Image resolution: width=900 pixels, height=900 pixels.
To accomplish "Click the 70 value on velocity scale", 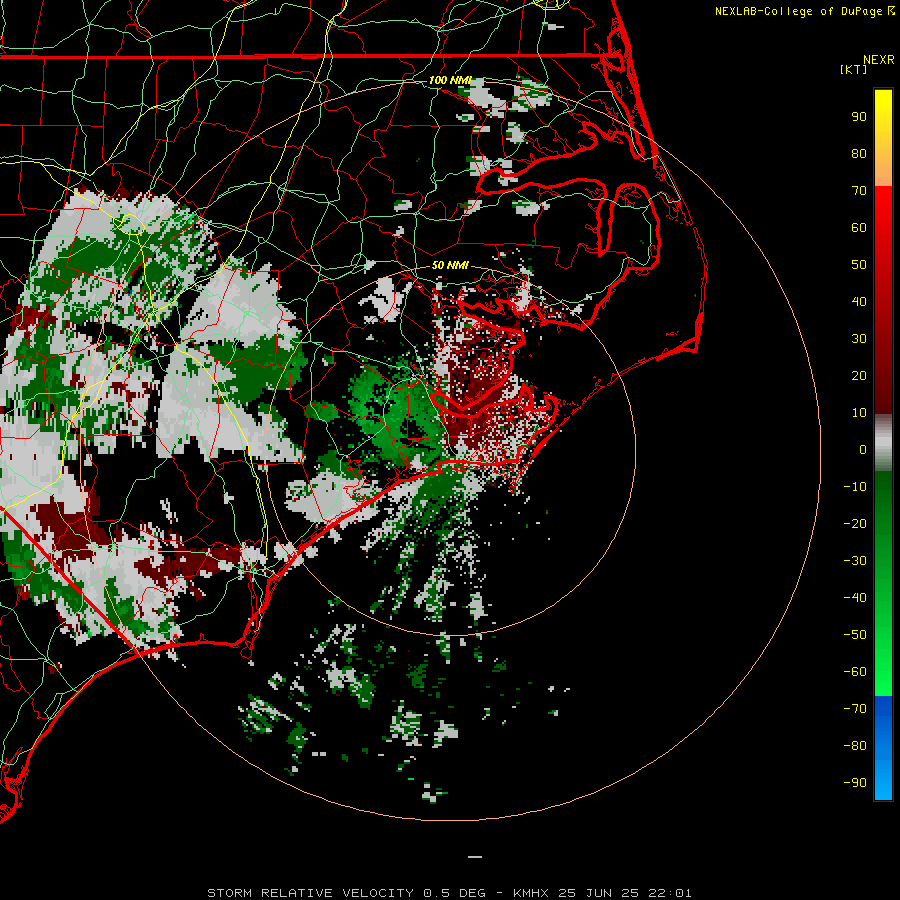I will click(x=859, y=191).
